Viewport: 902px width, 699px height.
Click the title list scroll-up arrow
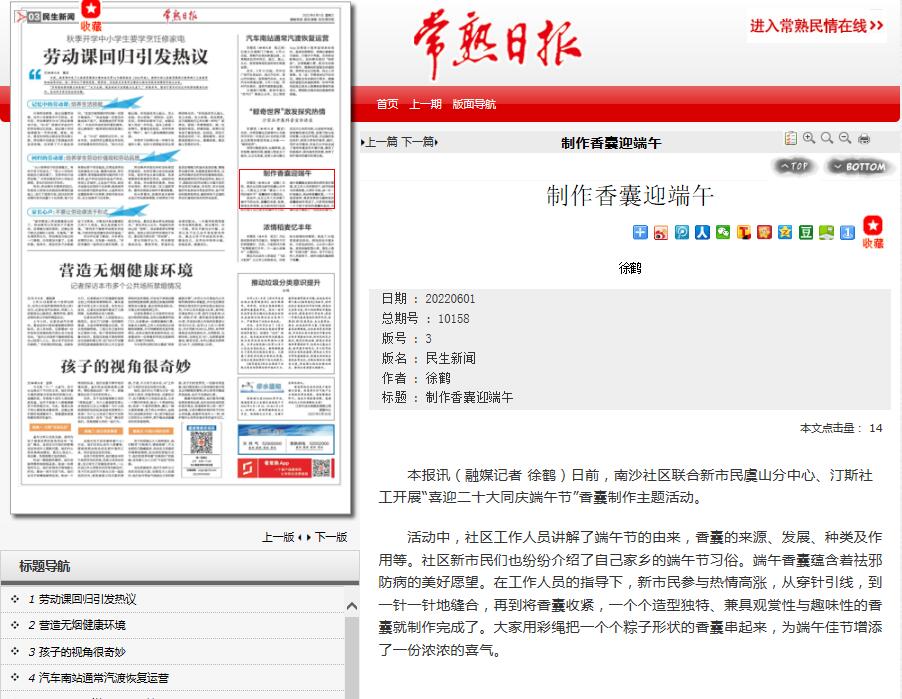click(x=352, y=606)
